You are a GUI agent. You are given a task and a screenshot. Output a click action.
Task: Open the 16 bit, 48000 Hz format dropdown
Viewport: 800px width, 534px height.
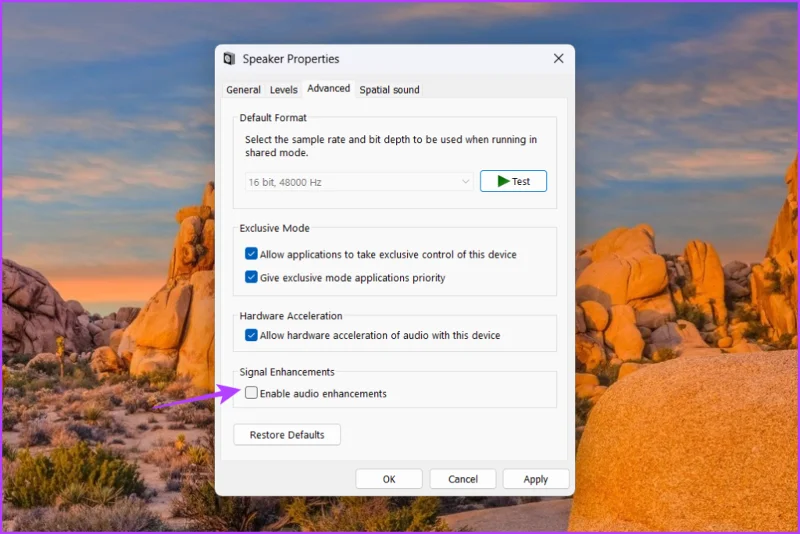[359, 182]
